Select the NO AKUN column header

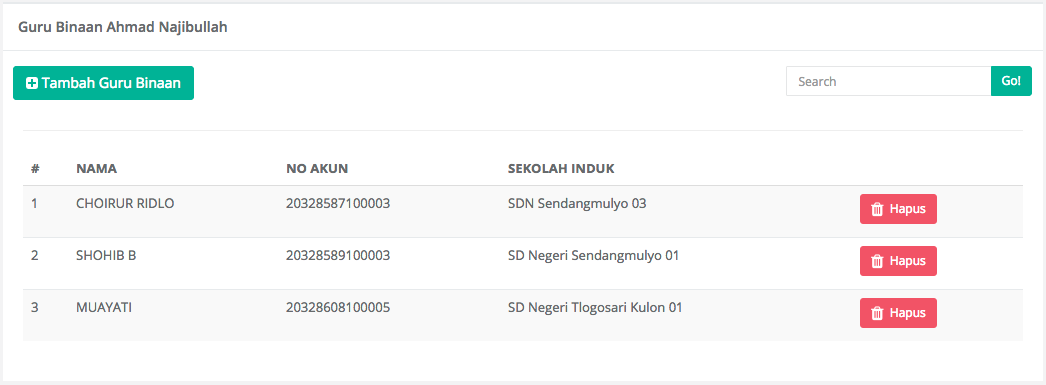click(317, 169)
